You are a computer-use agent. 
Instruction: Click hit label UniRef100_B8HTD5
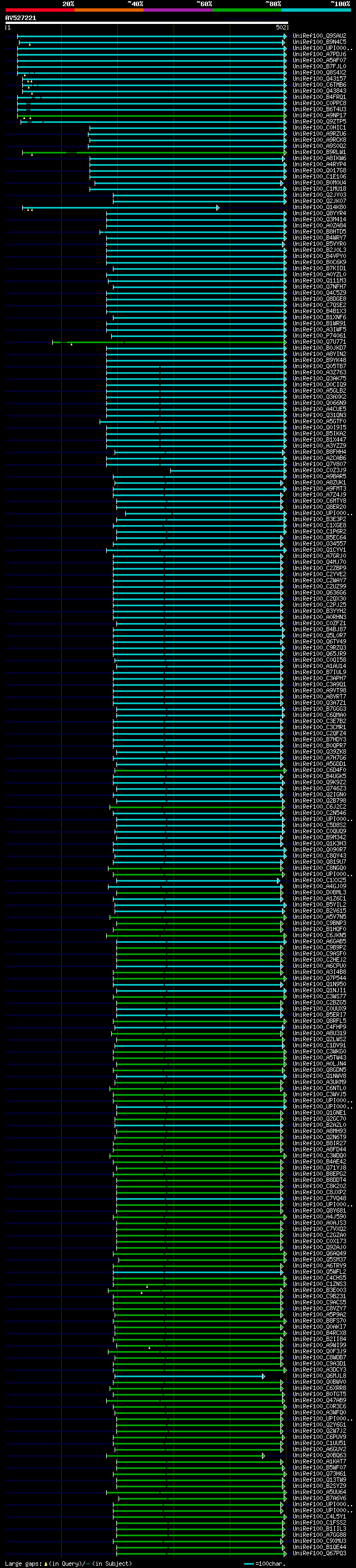[x=319, y=232]
